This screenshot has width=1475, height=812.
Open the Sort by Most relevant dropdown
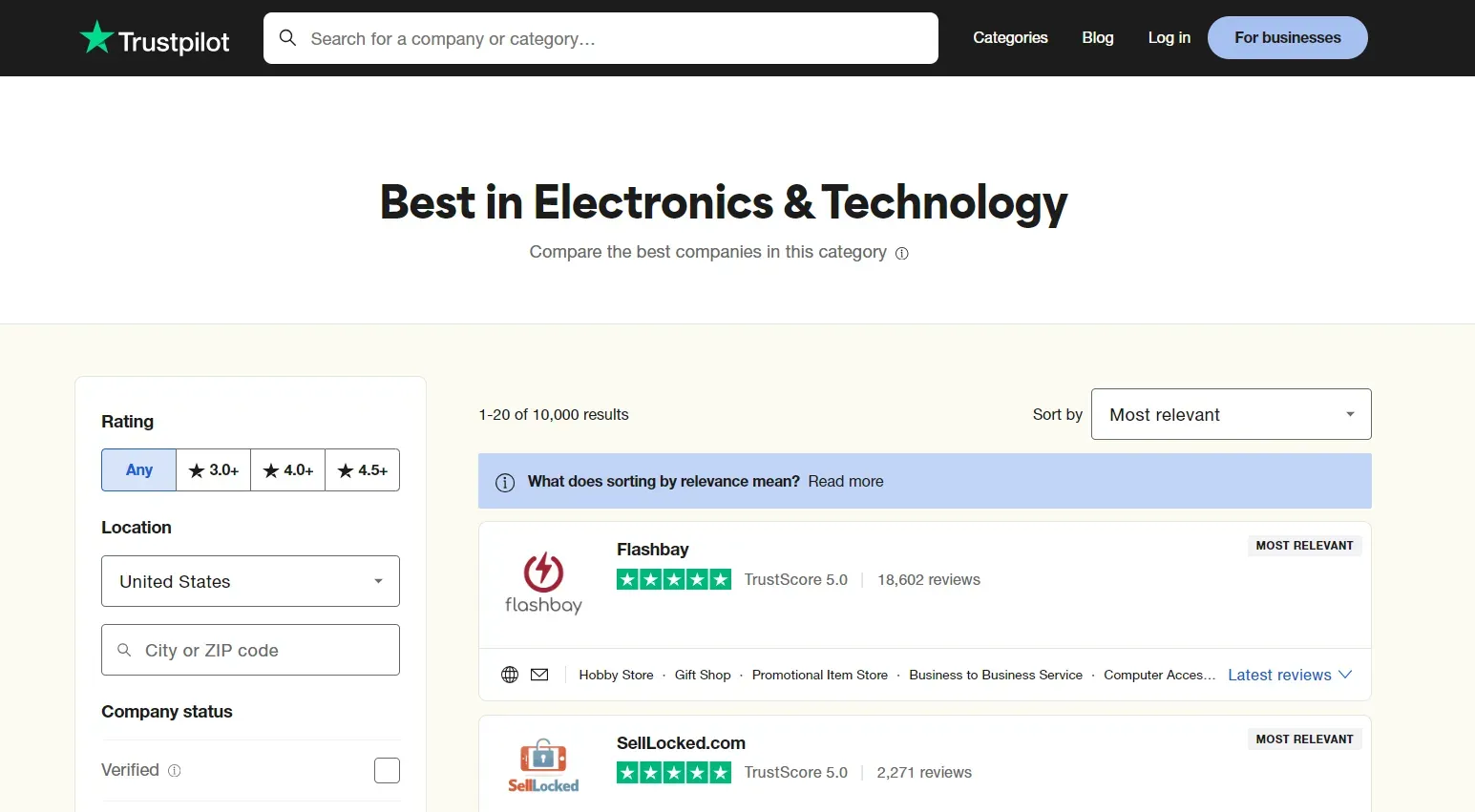1231,414
